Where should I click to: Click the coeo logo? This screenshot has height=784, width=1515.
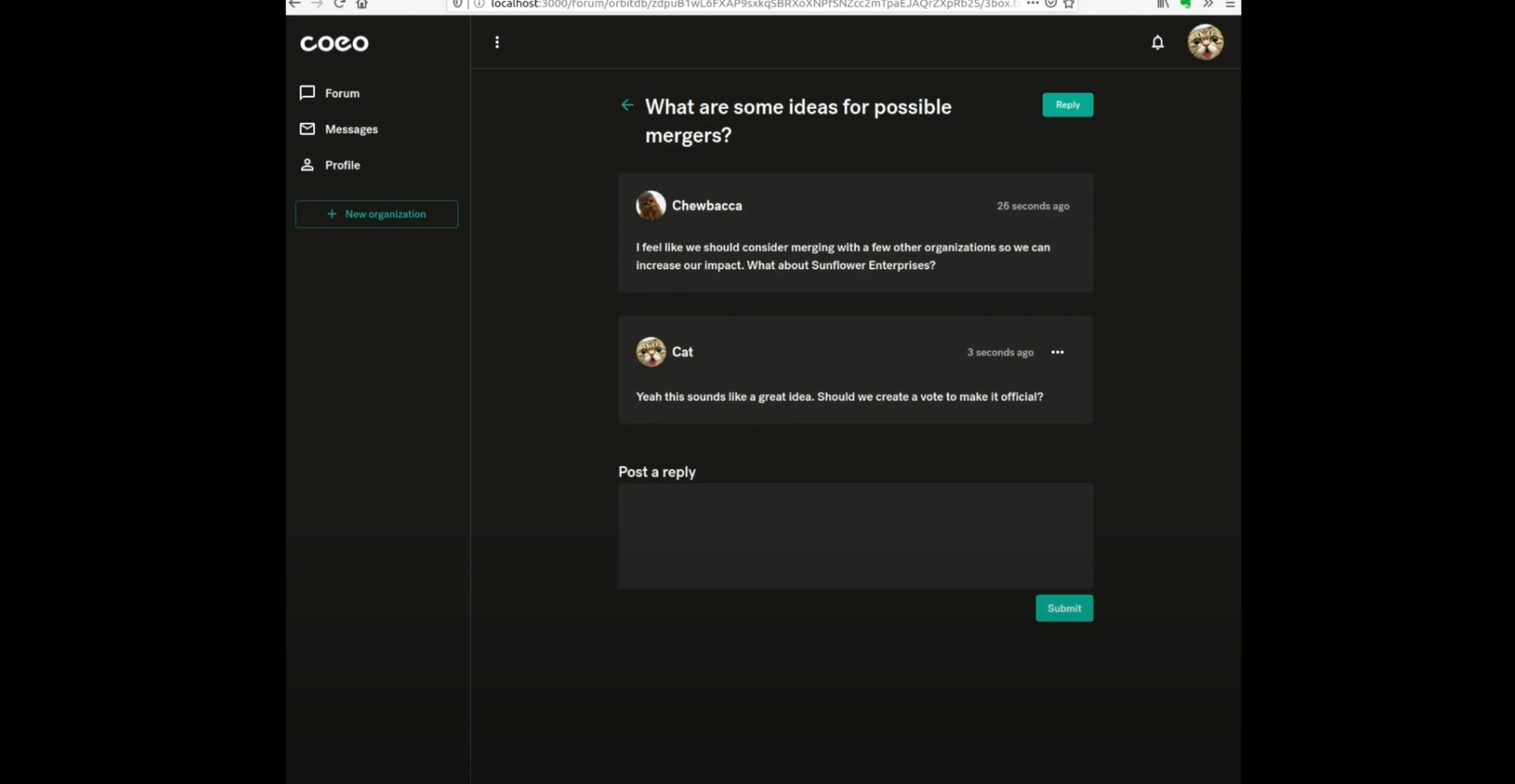334,43
